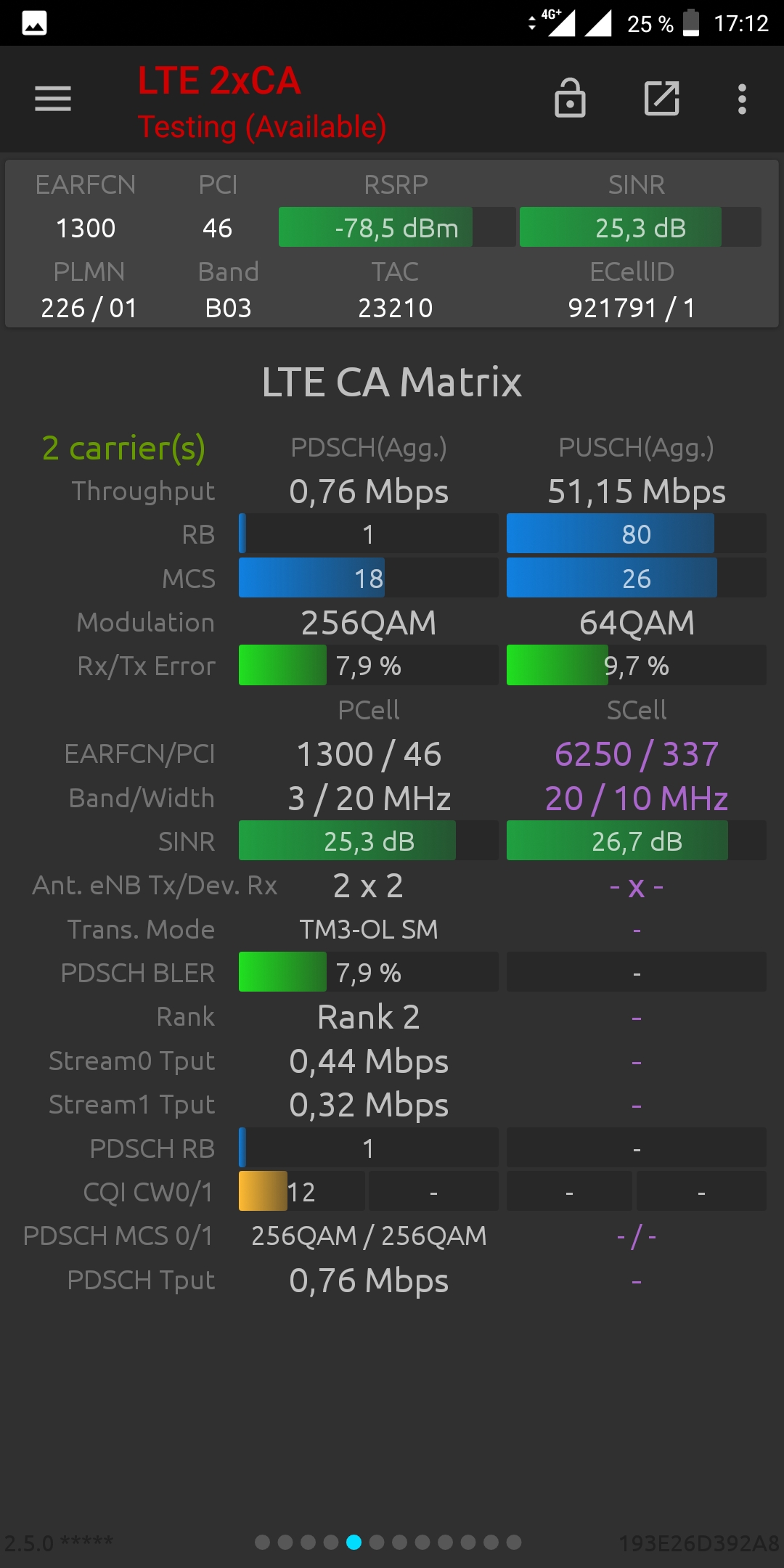Image resolution: width=784 pixels, height=1568 pixels.
Task: Tap the PUSCH RB 80 bar
Action: pyautogui.click(x=636, y=534)
